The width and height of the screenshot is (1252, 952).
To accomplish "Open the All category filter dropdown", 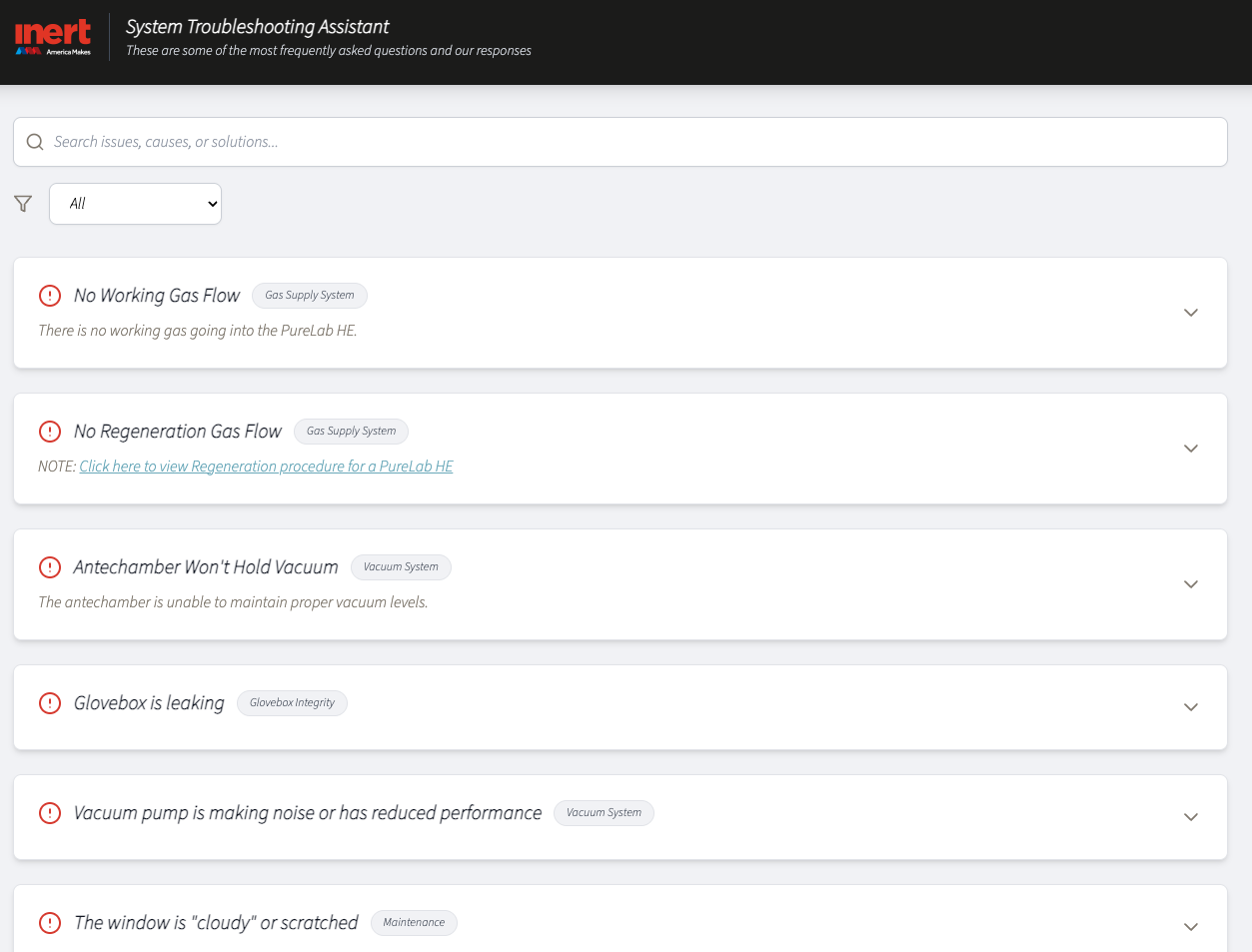I will (135, 204).
